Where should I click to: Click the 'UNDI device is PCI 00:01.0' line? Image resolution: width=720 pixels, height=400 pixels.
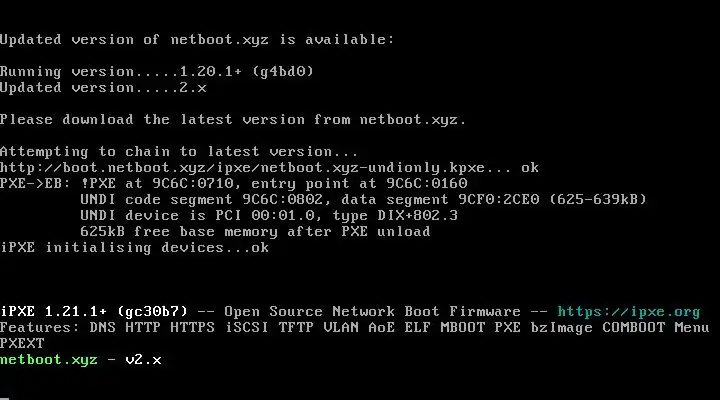[268, 216]
